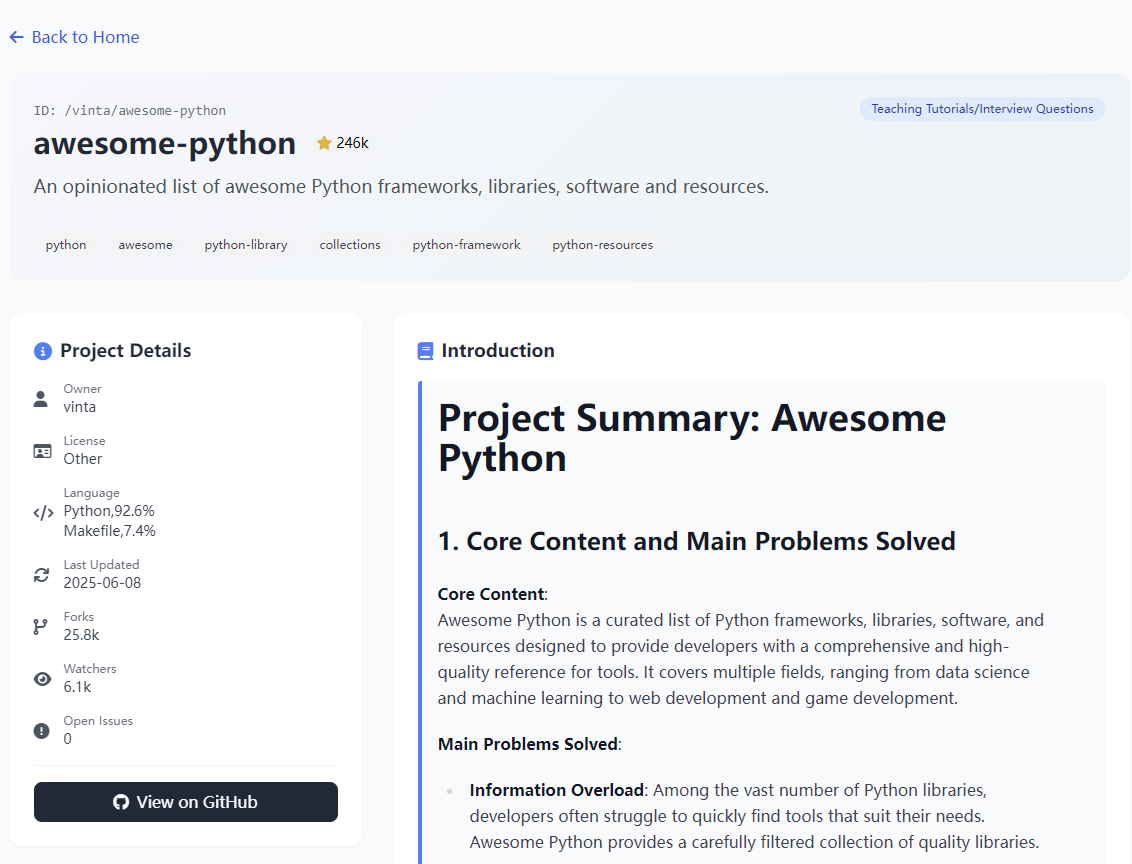Click the owner name vinta
This screenshot has width=1132, height=864.
79,407
